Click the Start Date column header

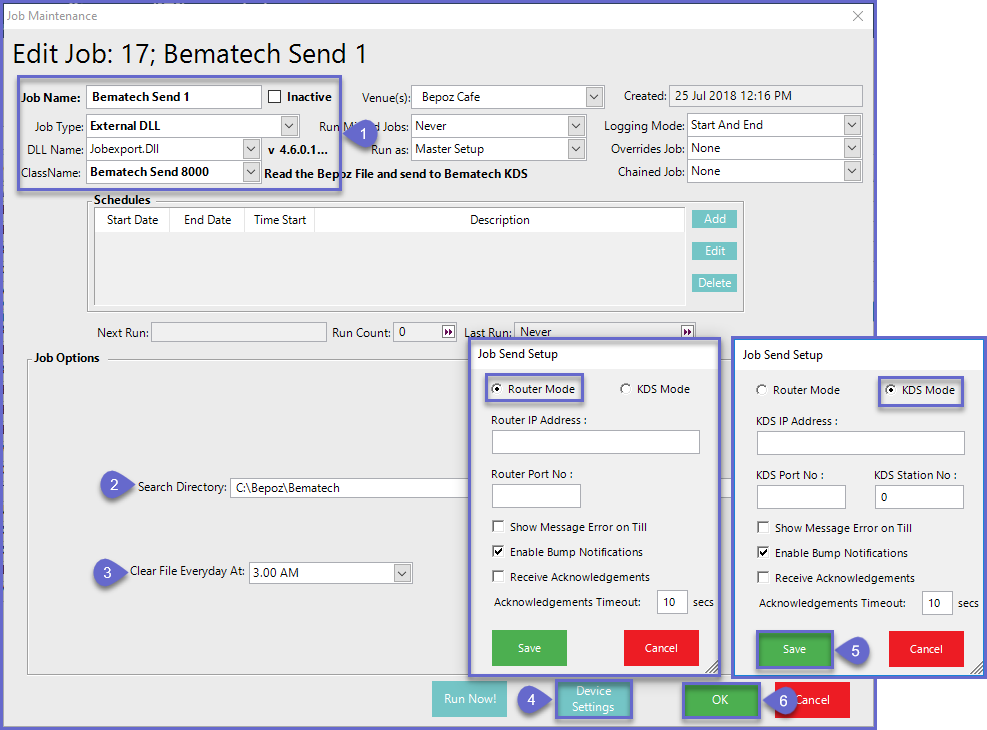click(x=132, y=220)
